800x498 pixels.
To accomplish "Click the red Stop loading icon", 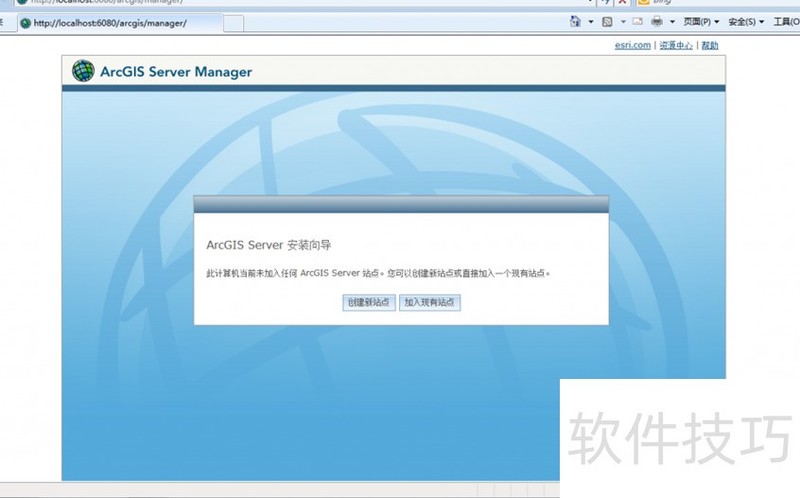I will coord(621,2).
